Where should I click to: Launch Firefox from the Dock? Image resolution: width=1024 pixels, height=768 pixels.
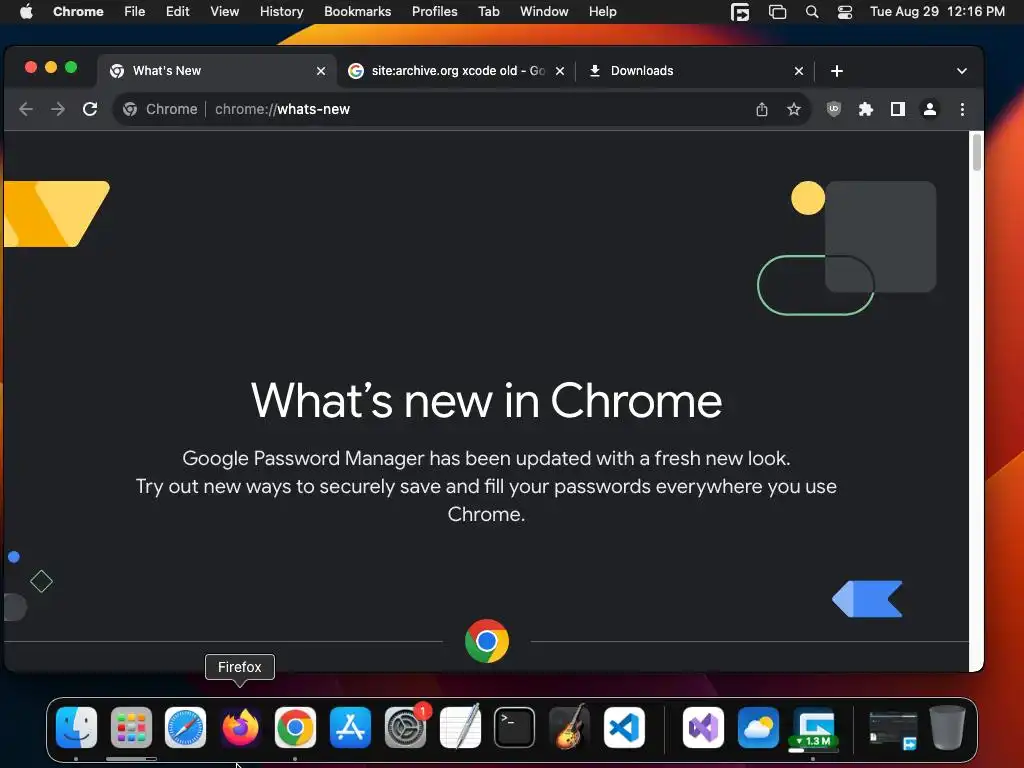240,727
